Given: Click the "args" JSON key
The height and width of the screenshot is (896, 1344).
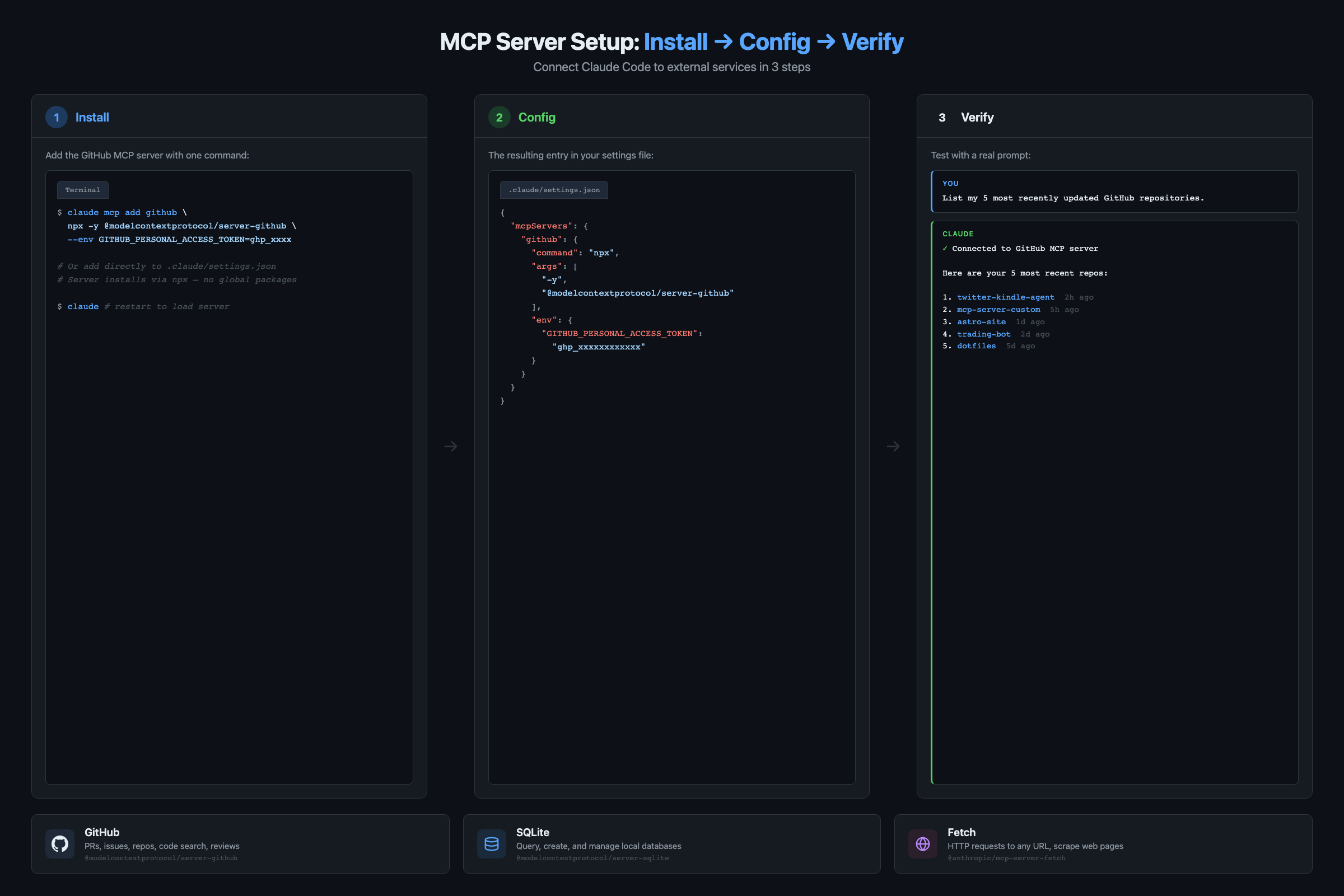Looking at the screenshot, I should [547, 267].
